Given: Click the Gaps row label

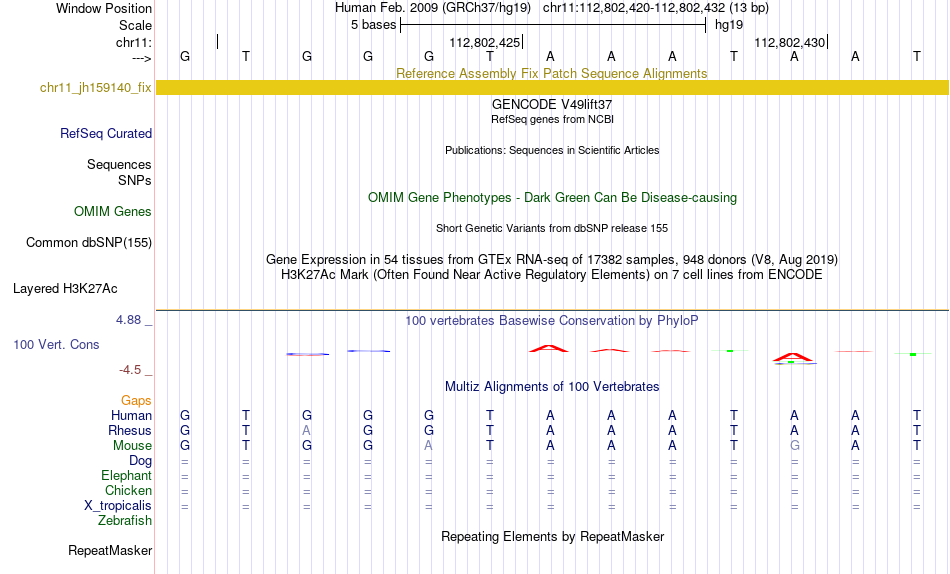Looking at the screenshot, I should pyautogui.click(x=136, y=401).
